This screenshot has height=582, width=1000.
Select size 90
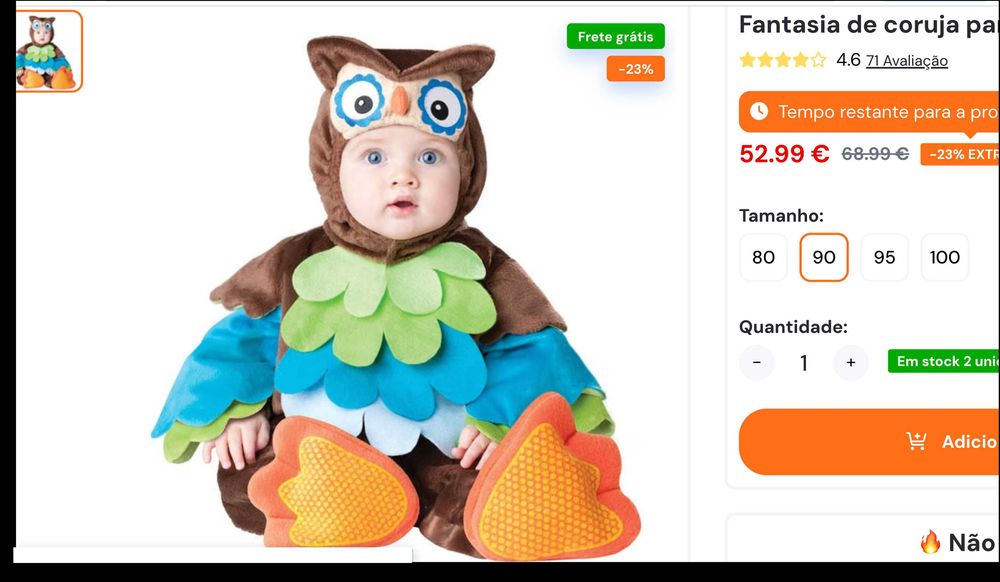tap(824, 257)
